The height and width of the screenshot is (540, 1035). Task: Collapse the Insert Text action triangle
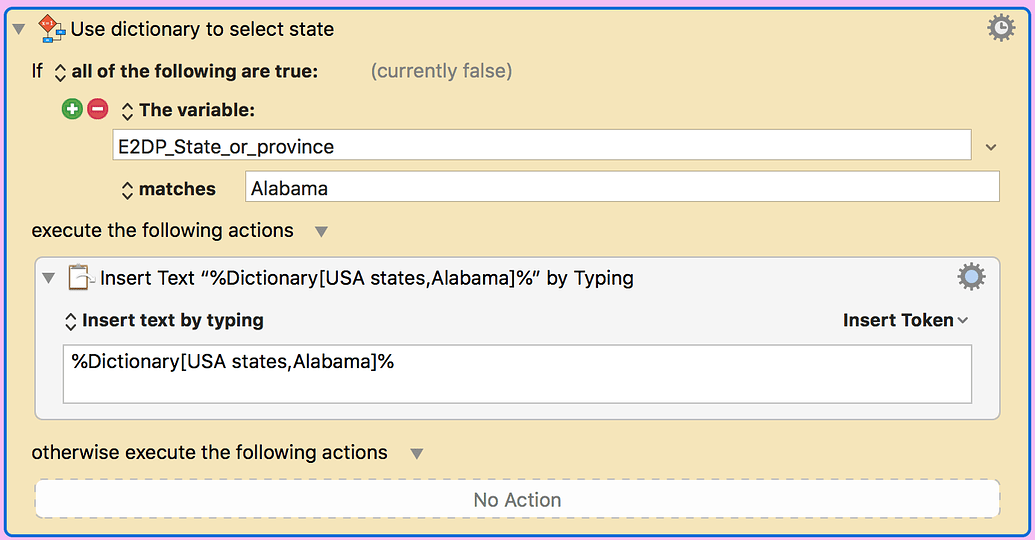[48, 278]
